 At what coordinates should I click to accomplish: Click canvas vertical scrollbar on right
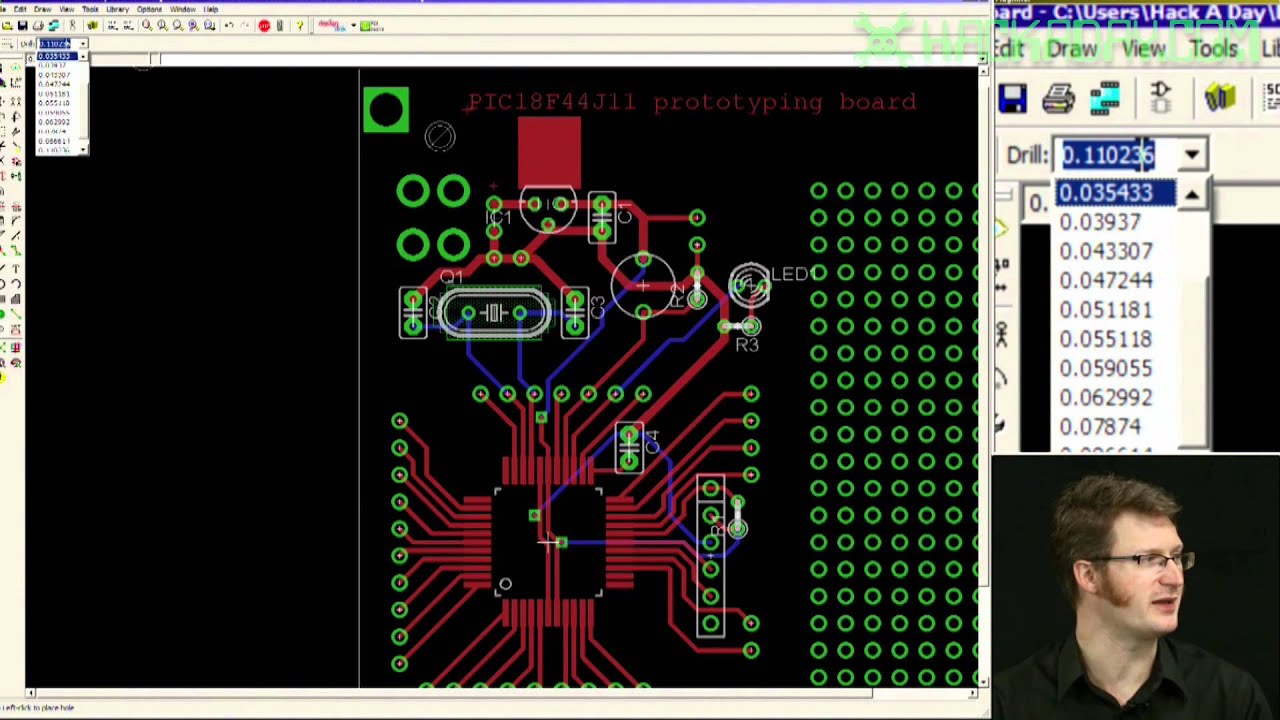tap(984, 375)
